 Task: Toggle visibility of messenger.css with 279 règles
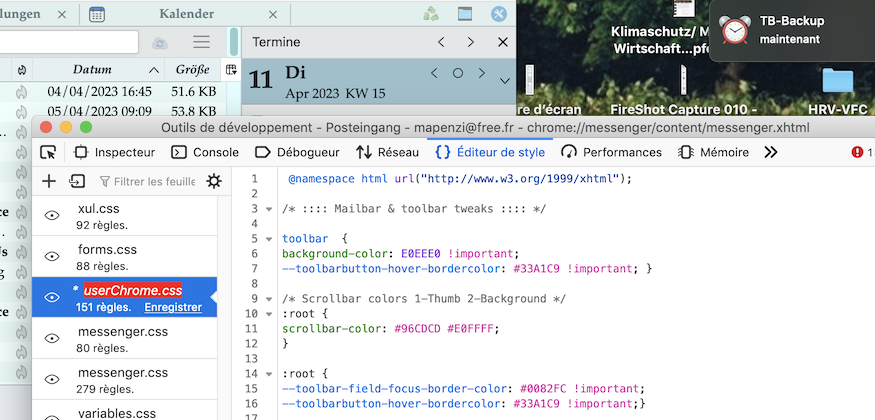coord(52,379)
